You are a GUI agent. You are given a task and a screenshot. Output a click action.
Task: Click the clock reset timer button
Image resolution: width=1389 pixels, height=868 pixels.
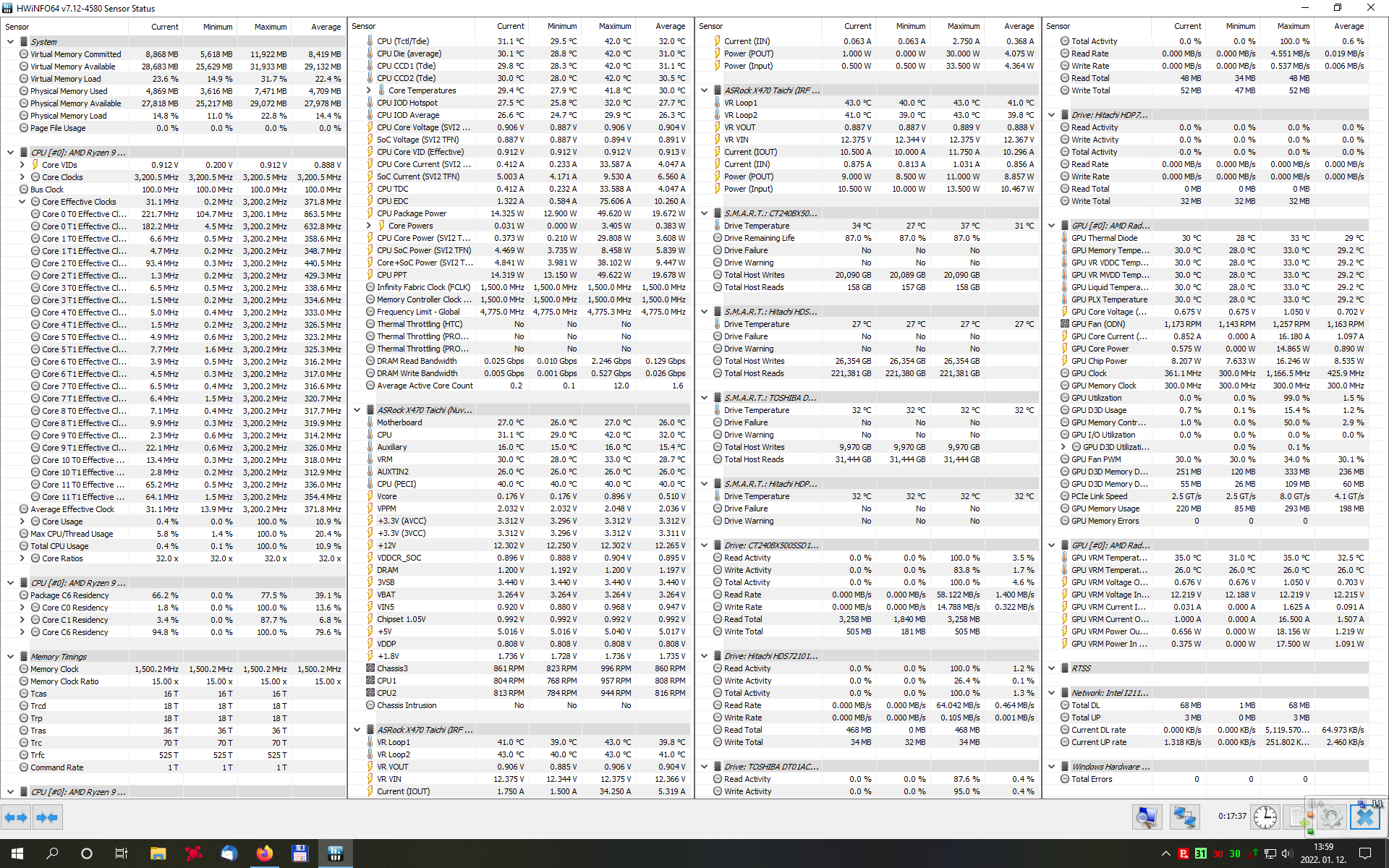[1265, 817]
